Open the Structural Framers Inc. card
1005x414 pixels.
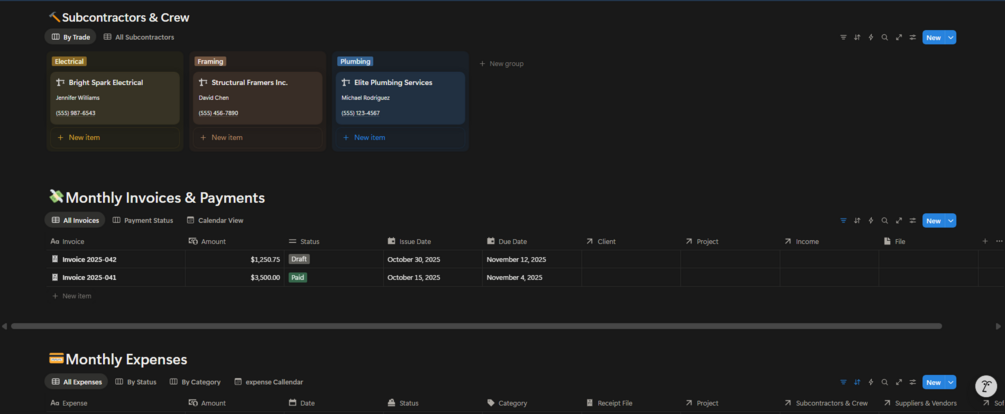pyautogui.click(x=258, y=98)
